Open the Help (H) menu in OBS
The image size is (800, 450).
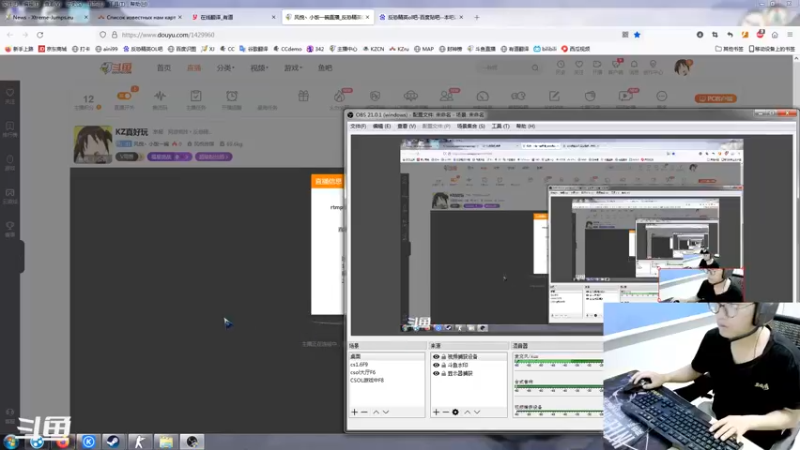(x=525, y=126)
